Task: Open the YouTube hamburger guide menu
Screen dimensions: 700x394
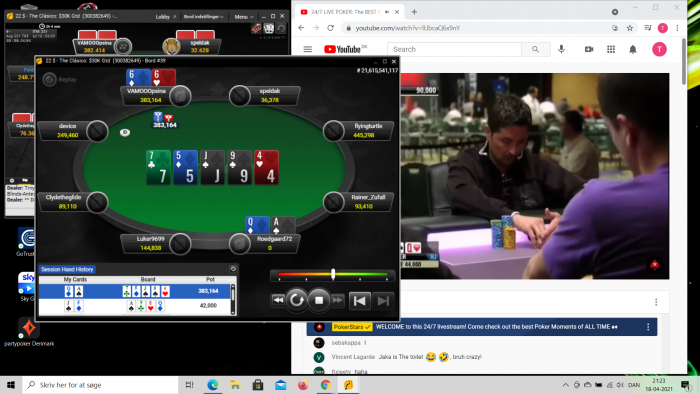Action: pos(308,49)
